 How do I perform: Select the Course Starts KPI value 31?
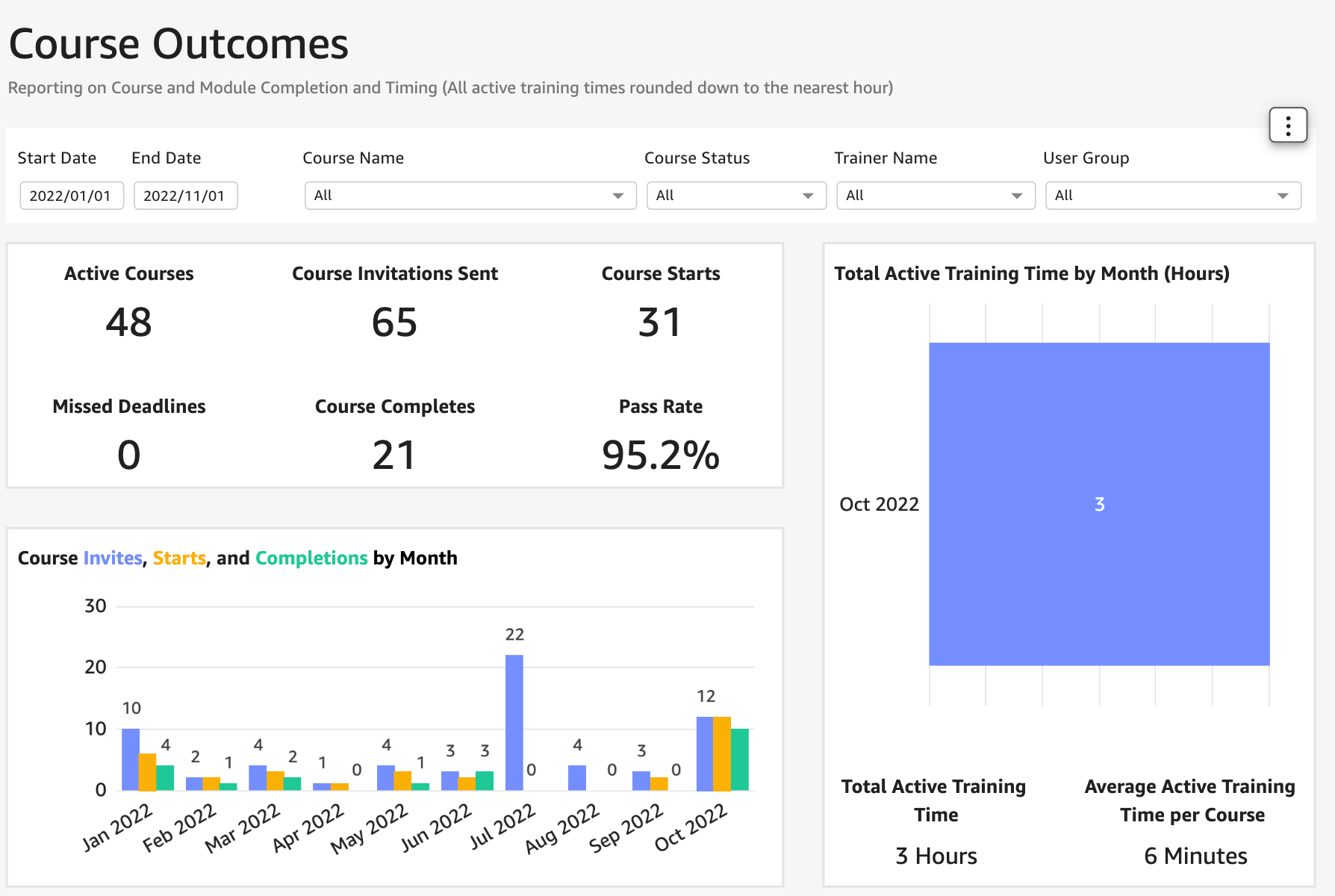click(x=660, y=323)
